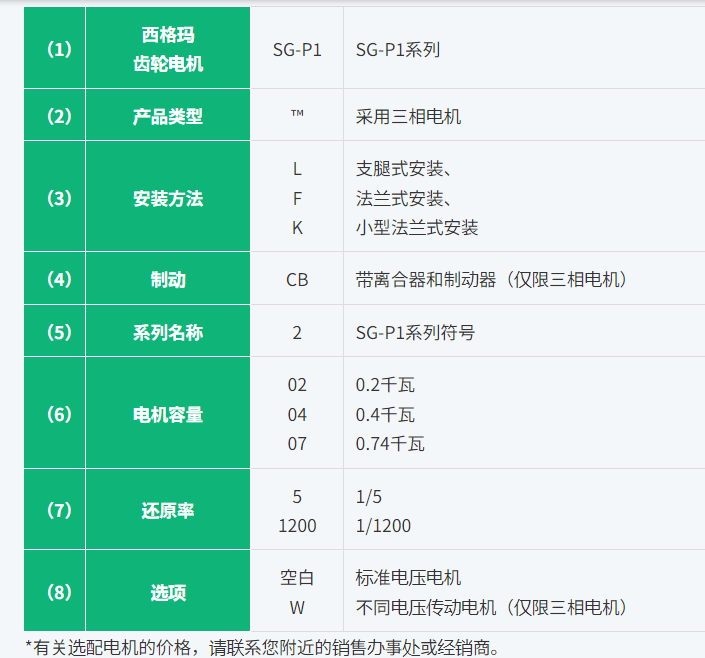Click the 西格玛 齿轮电机 header cell

coord(168,48)
